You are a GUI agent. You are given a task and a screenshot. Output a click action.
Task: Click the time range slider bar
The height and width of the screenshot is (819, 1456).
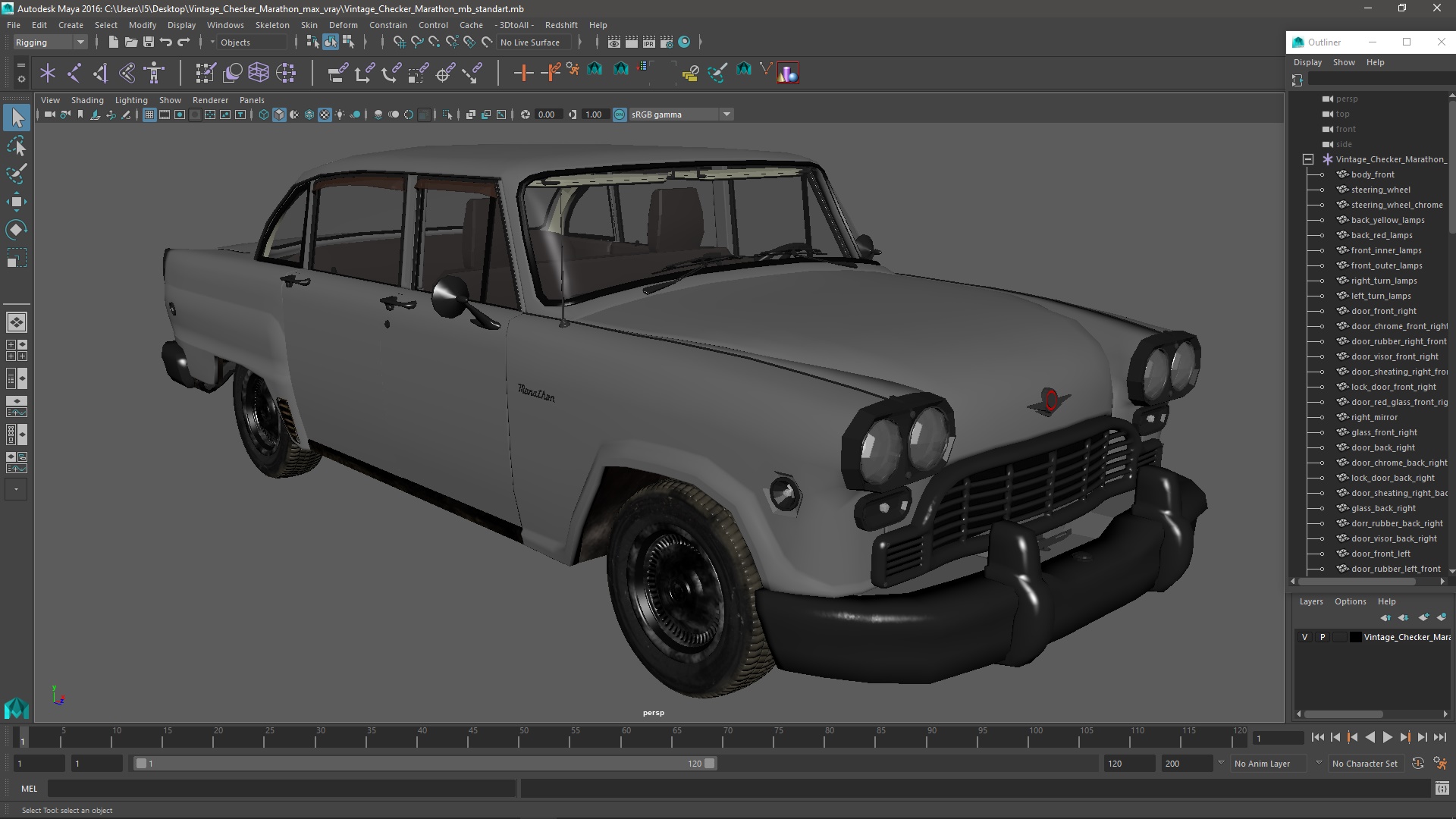(425, 764)
